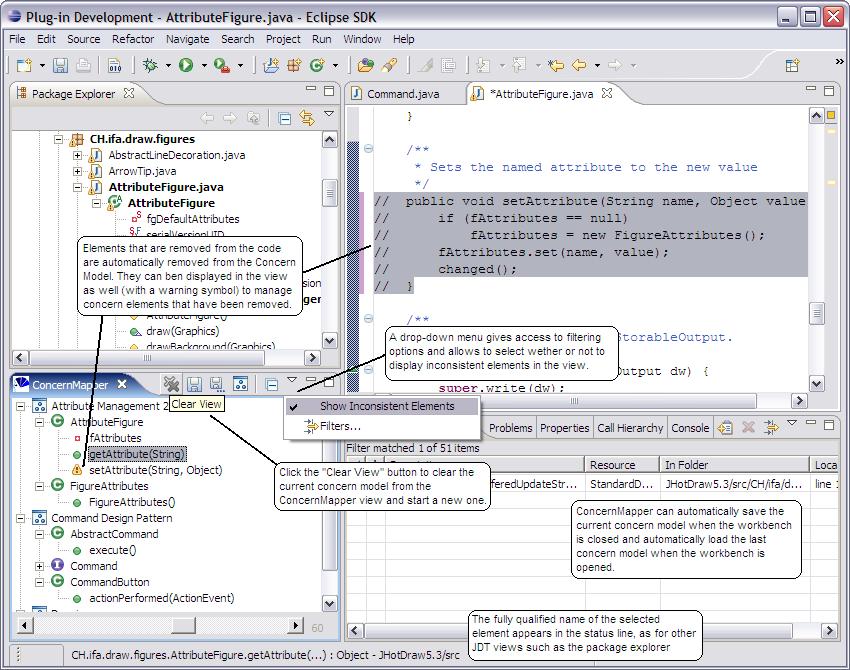Switch to the Call Hierarchy tab
Viewport: 850px width, 670px height.
point(630,428)
